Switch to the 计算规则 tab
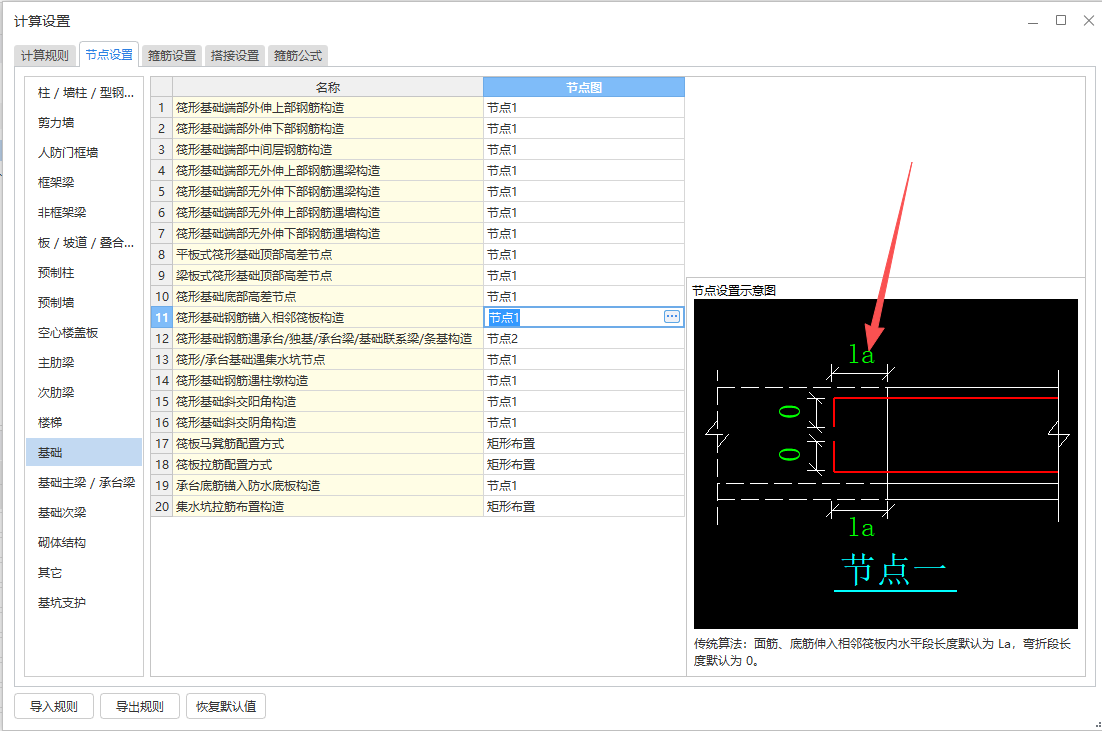Screen dimensions: 1102x731 pyautogui.click(x=45, y=56)
